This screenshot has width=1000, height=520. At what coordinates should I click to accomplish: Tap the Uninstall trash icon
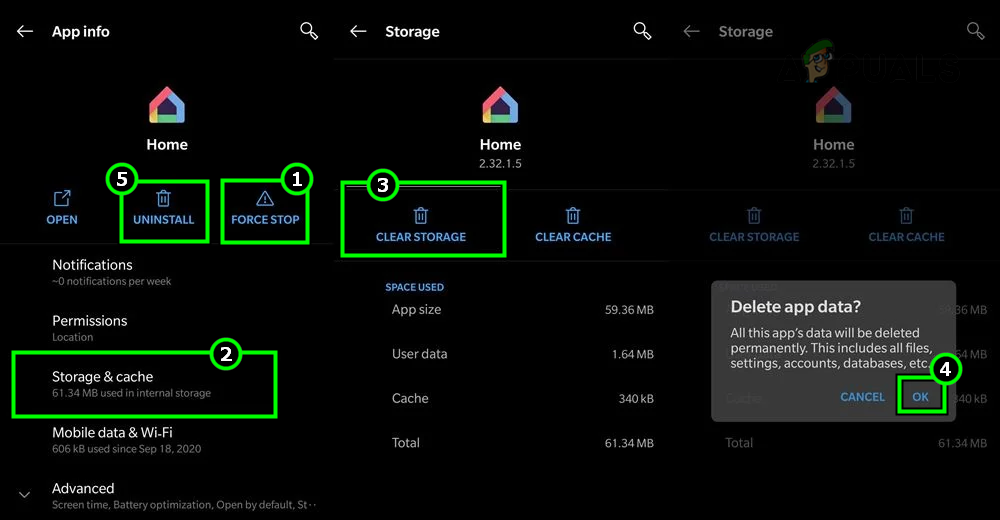tap(164, 199)
